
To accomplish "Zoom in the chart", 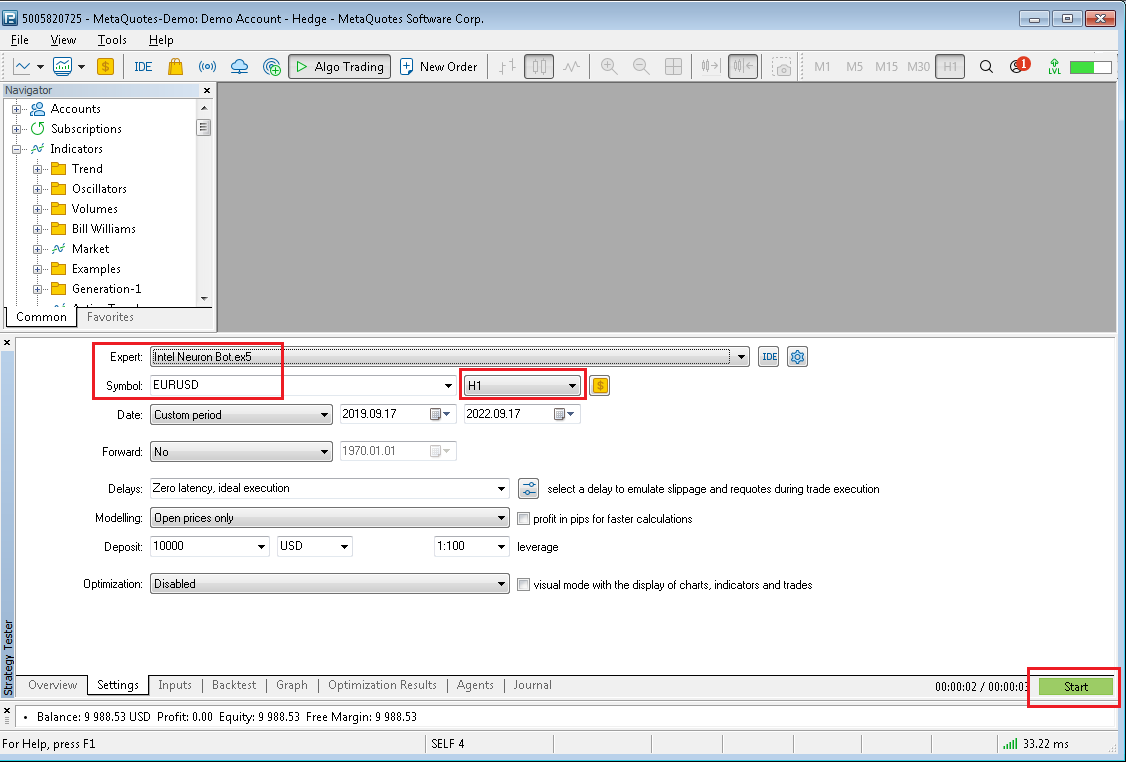I will tap(609, 67).
